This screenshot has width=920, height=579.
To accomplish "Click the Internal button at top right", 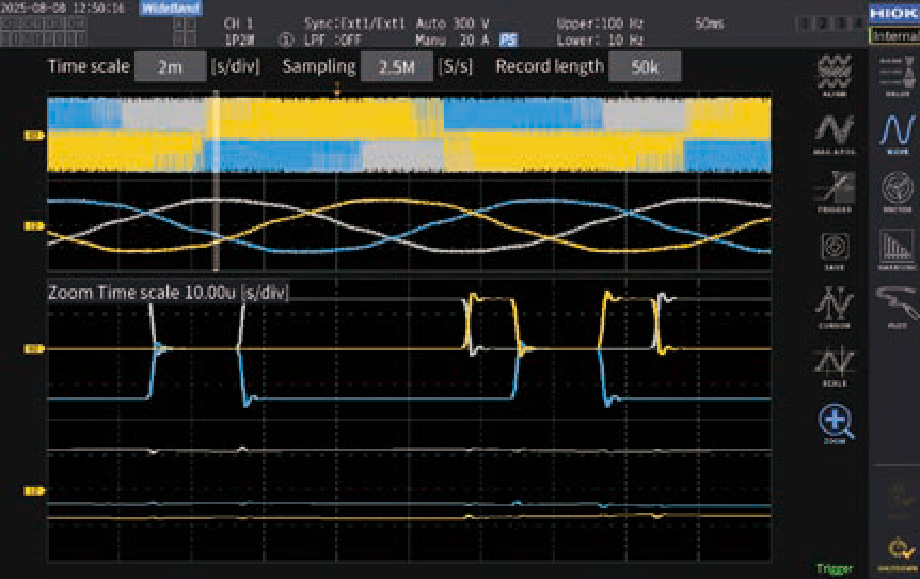I will tap(895, 37).
